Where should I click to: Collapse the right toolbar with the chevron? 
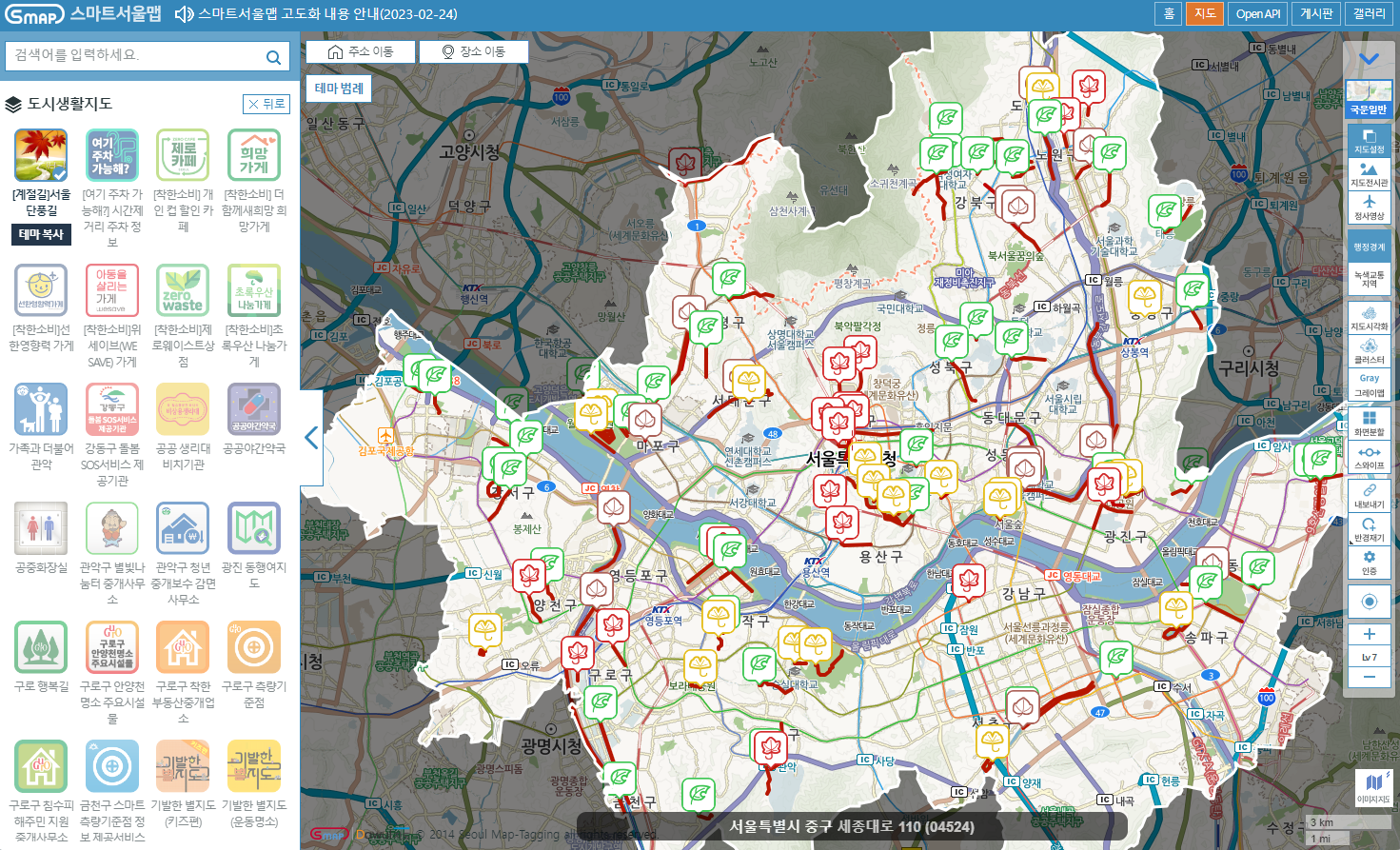tap(1370, 59)
